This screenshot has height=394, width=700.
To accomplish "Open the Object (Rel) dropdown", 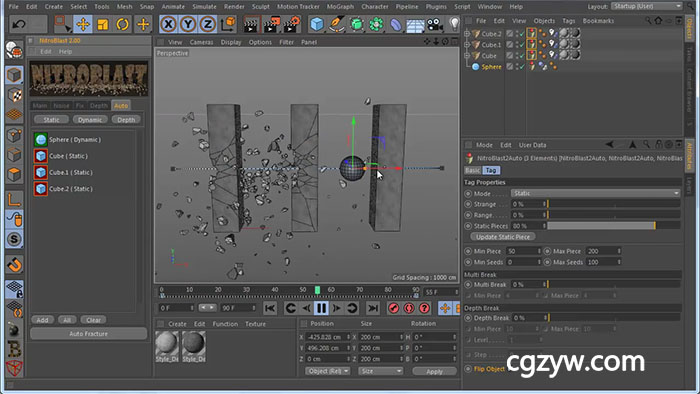I will tap(328, 371).
